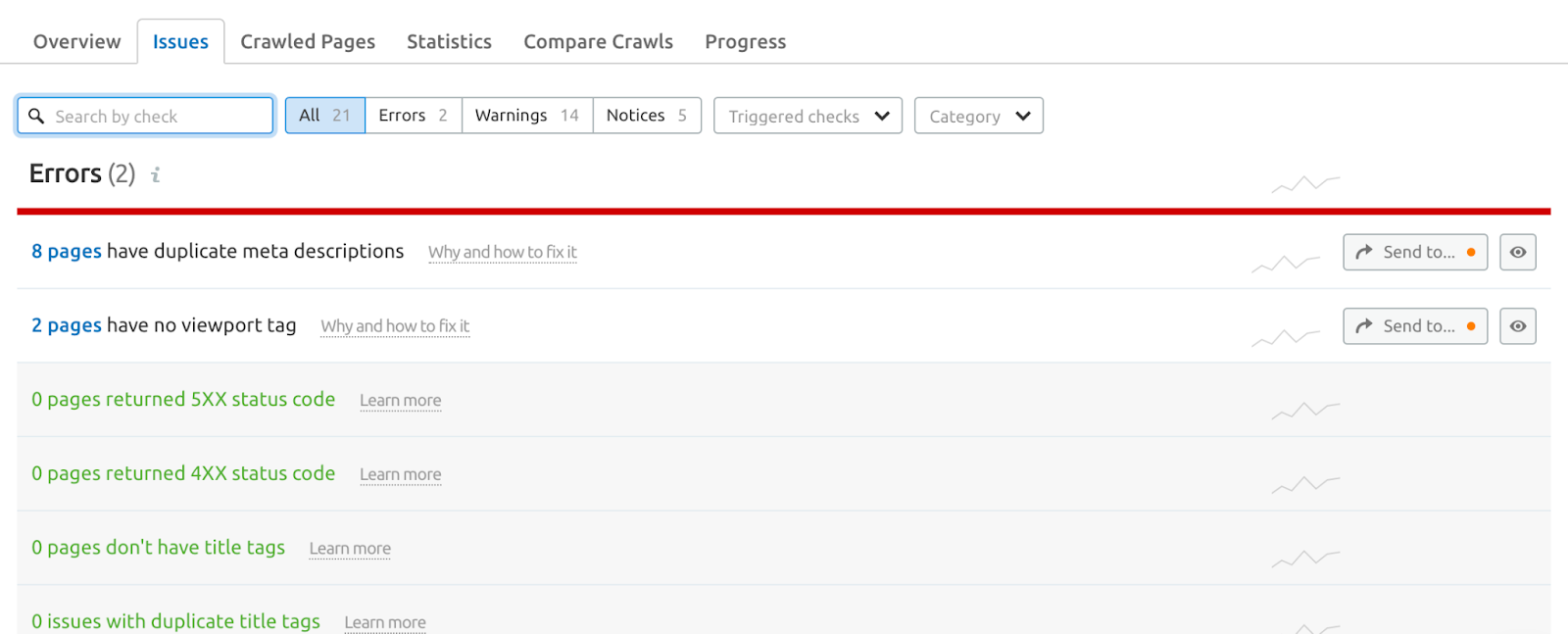
Task: Switch to the Overview tab
Action: click(75, 41)
